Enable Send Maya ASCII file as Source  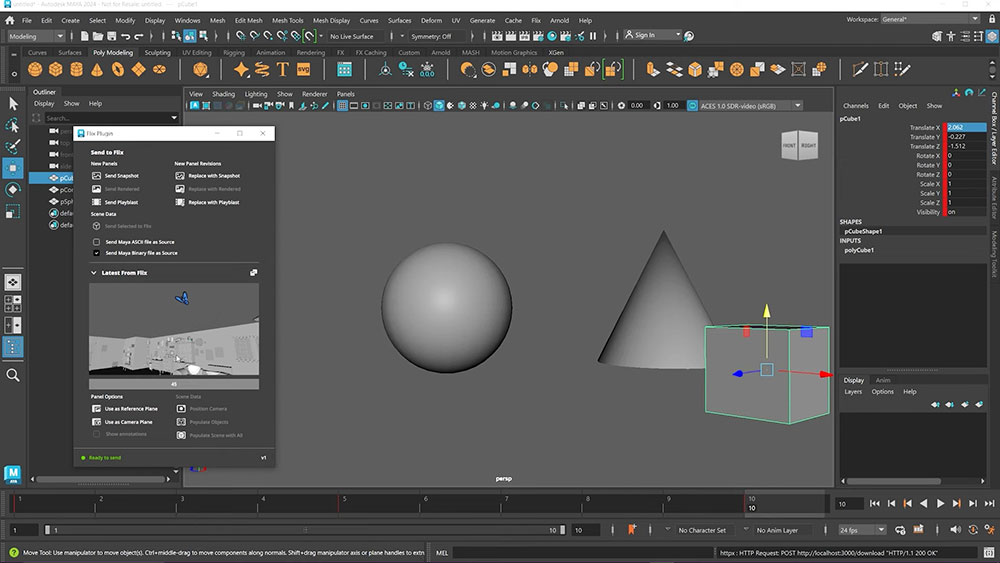(97, 242)
